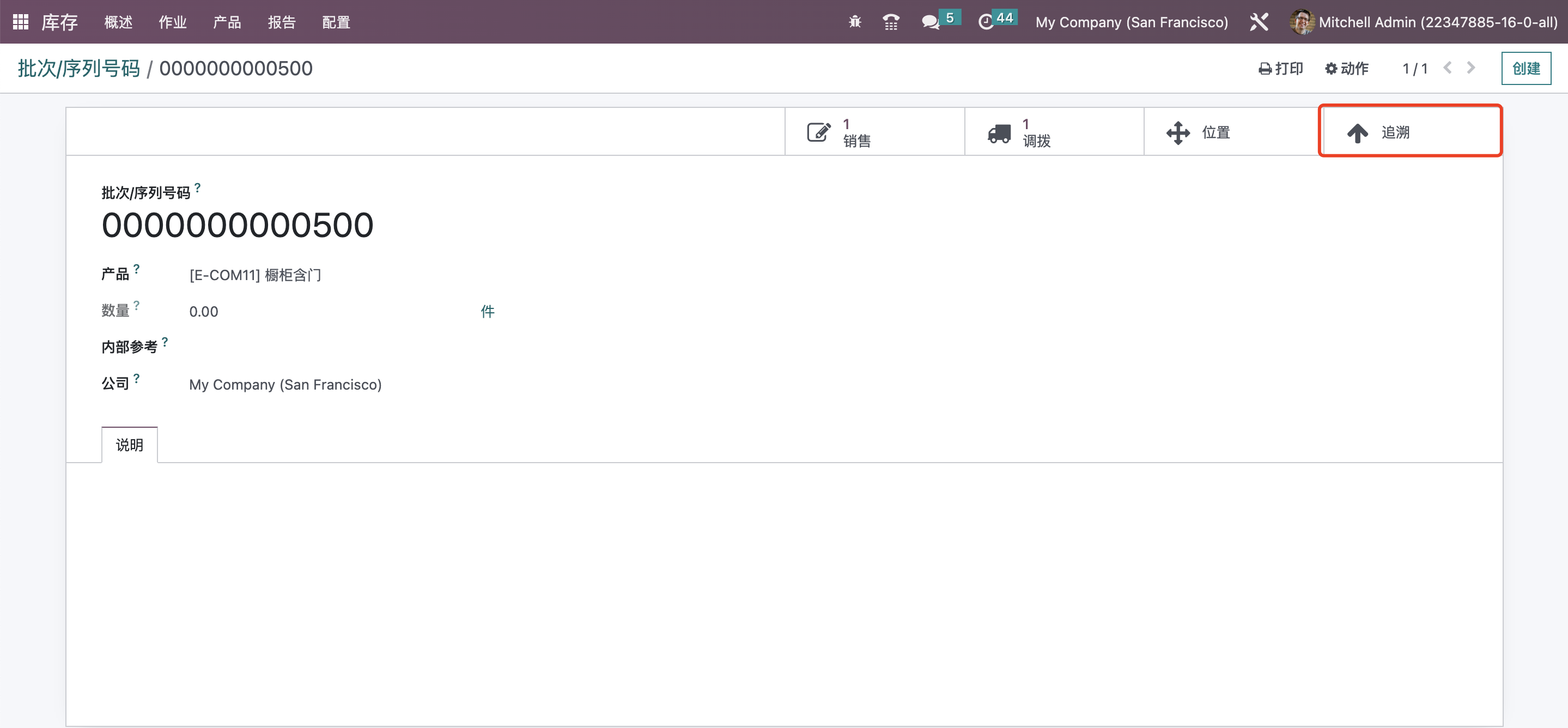Screen dimensions: 1568x728
Task: Click the pager counter 1 / 1
Action: click(x=1414, y=69)
